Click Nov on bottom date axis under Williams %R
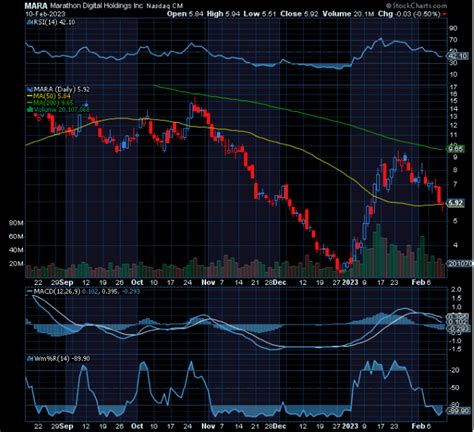The image size is (474, 432). (x=208, y=426)
